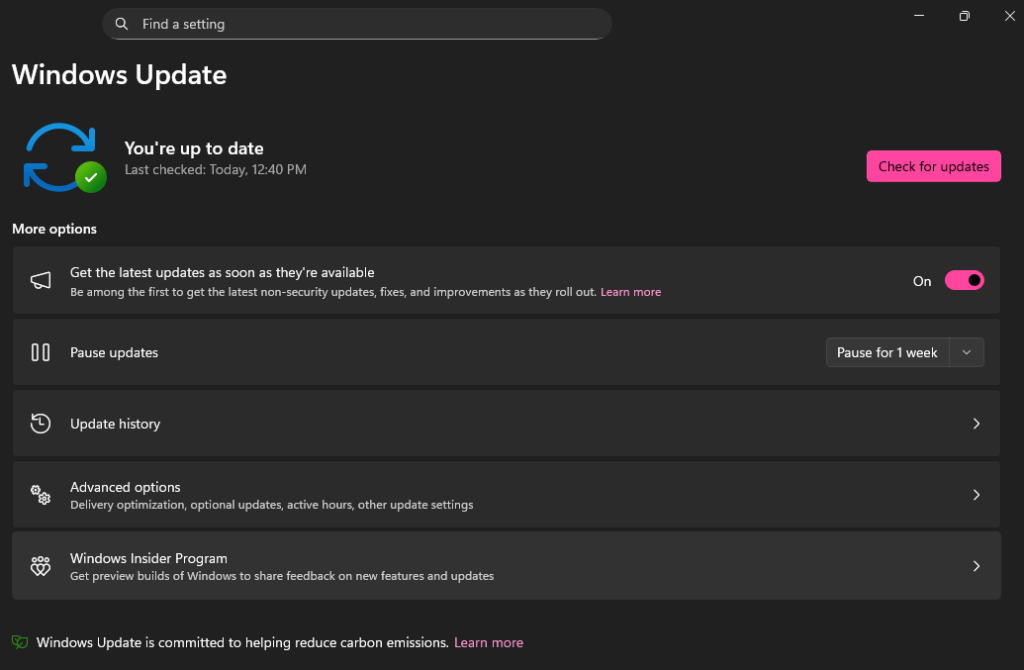Expand Update history using its chevron

(x=976, y=423)
